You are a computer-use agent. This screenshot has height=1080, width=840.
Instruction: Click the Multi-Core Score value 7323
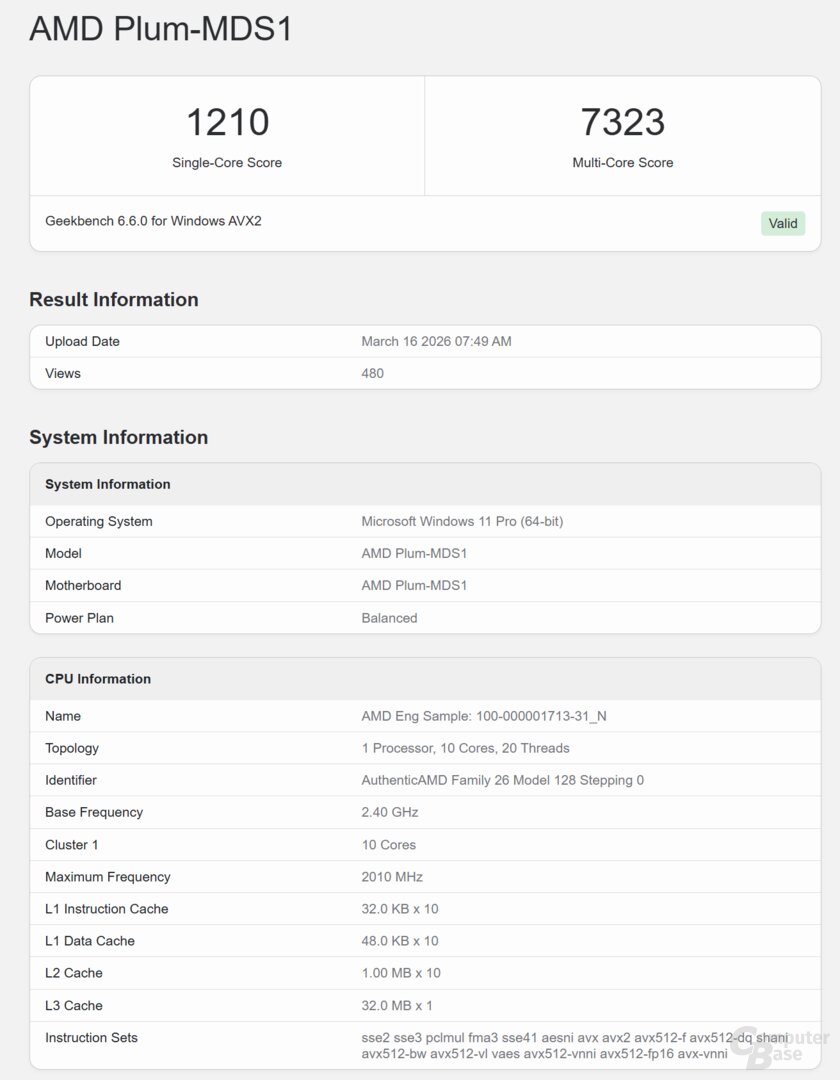pos(623,121)
